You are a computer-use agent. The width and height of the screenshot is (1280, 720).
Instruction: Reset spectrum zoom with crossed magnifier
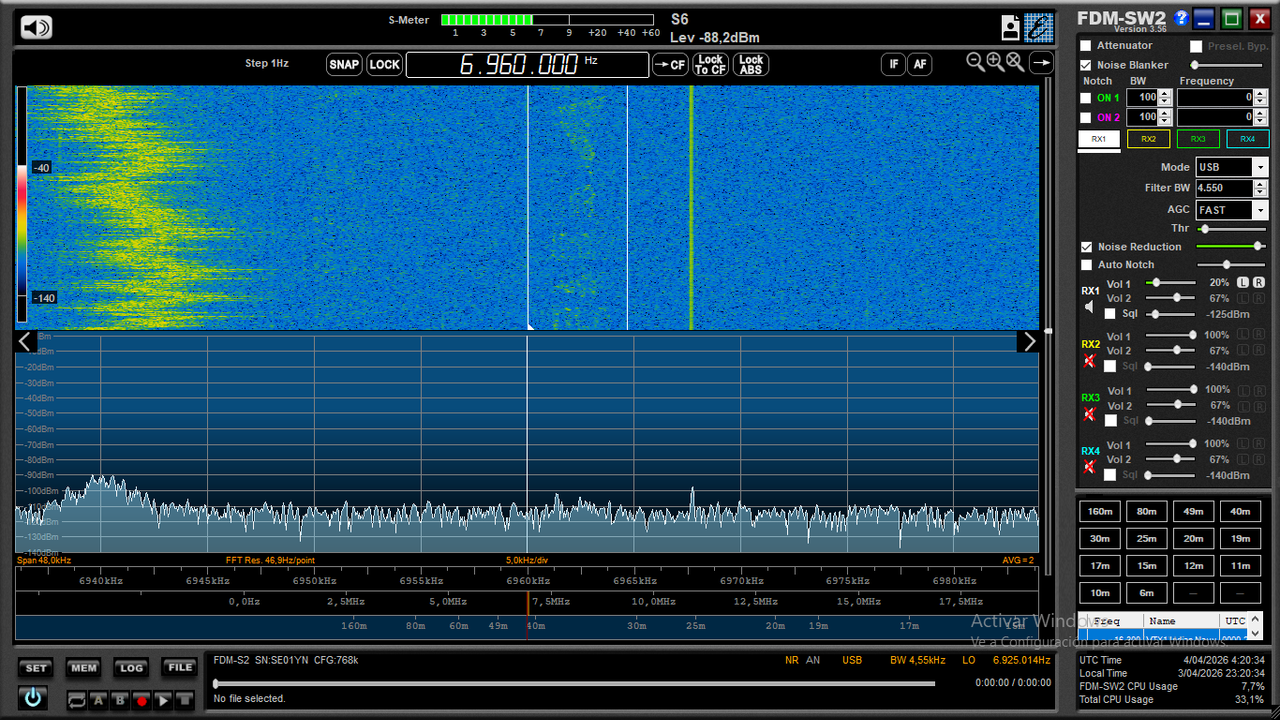tap(1015, 62)
